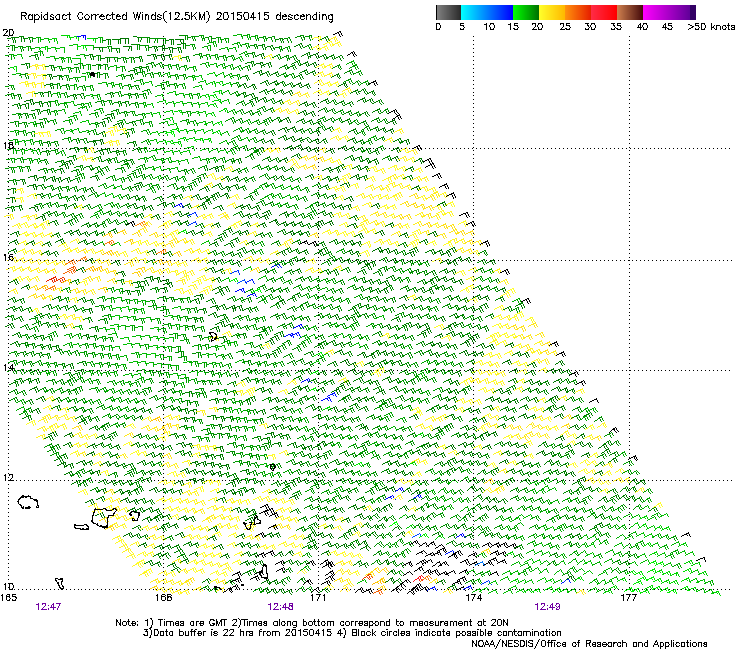The width and height of the screenshot is (740, 650).
Task: Click the gray 0-5 knots legend segment
Action: pyautogui.click(x=448, y=12)
